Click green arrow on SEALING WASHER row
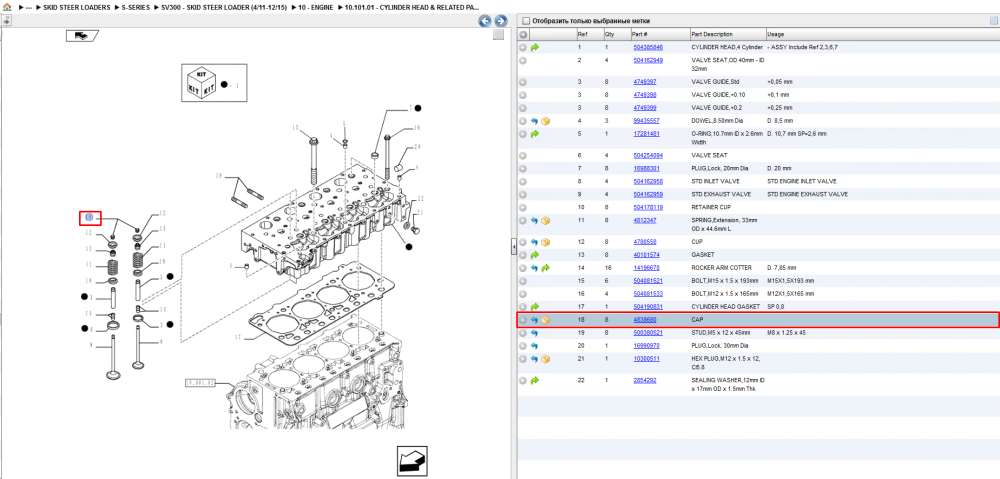The width and height of the screenshot is (1000, 479). pos(534,381)
